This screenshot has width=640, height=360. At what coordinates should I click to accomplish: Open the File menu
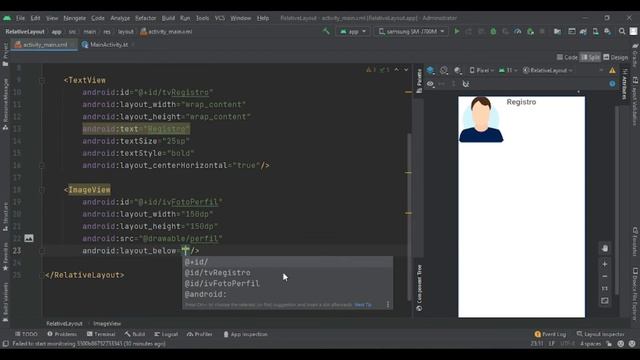[x=20, y=18]
